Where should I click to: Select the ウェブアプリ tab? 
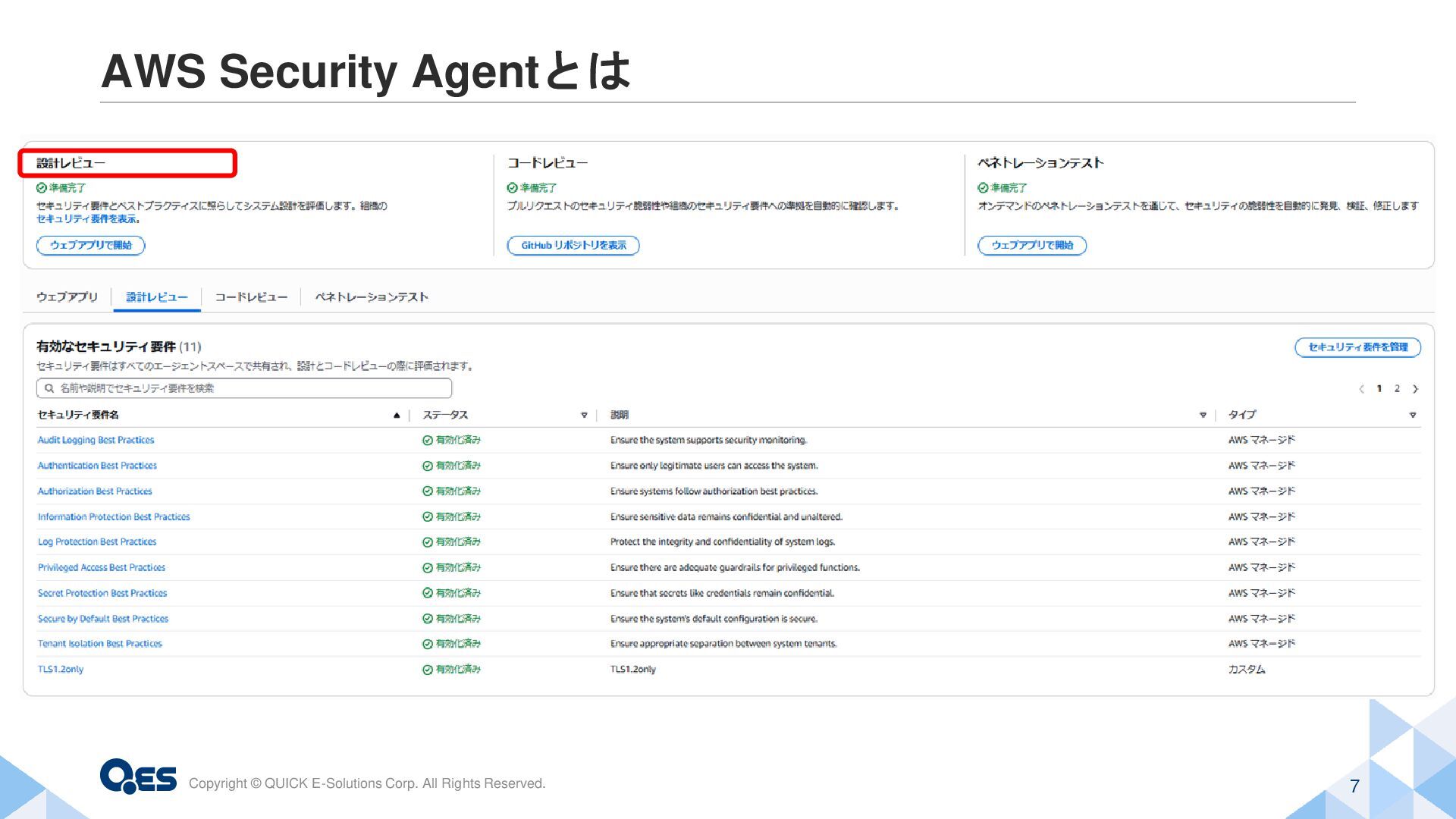pos(67,297)
